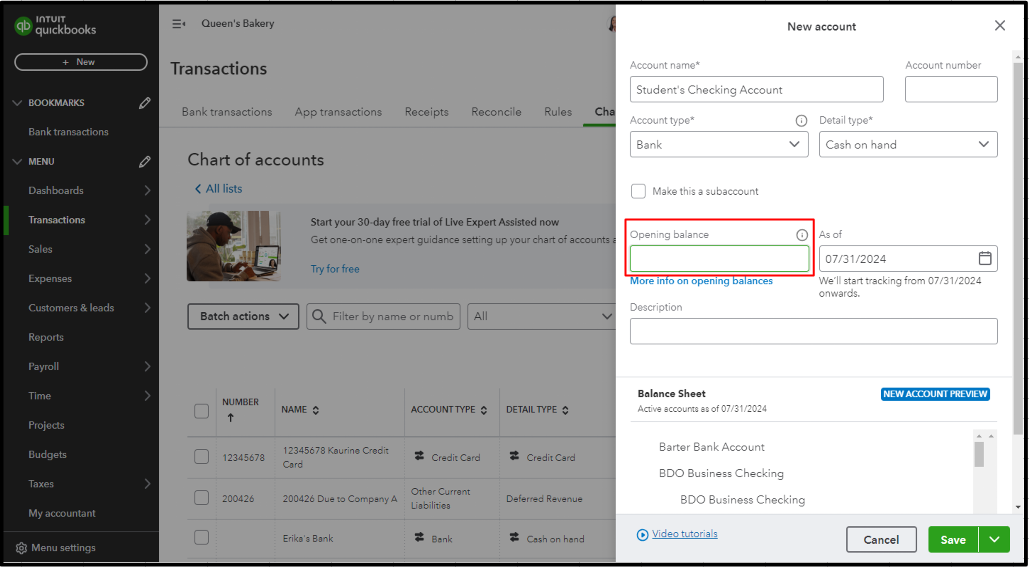The width and height of the screenshot is (1029, 567).
Task: Go back to All lists
Action: tap(218, 189)
